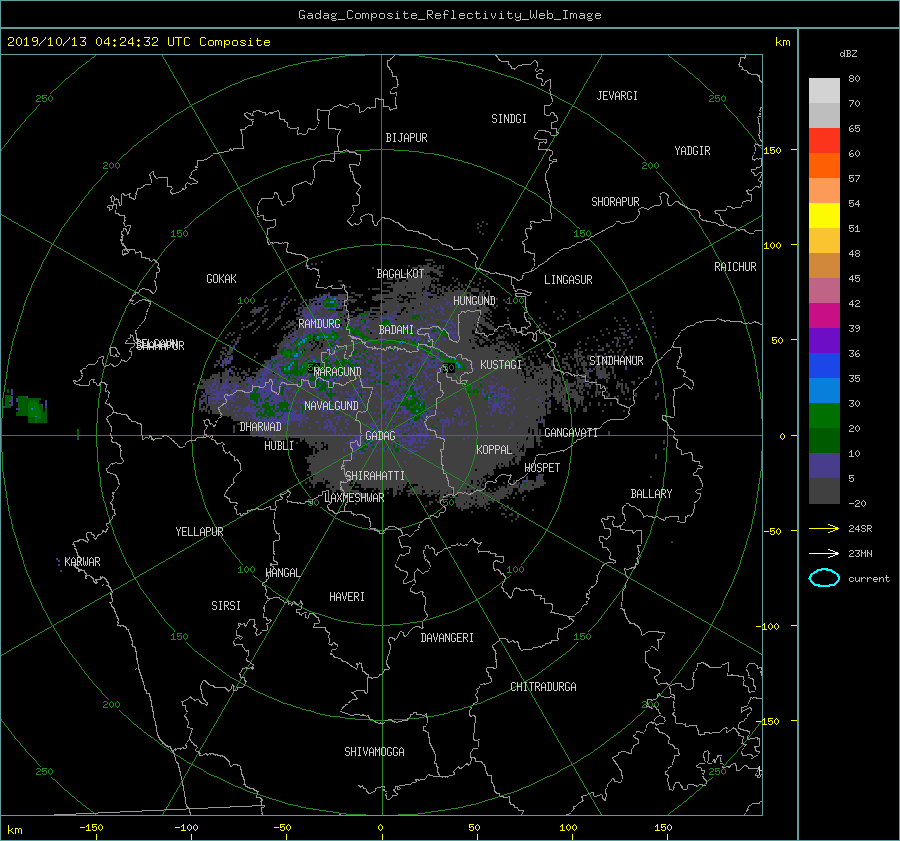Viewport: 900px width, 841px height.
Task: Click the cyan 'current' ellipse legend icon
Action: pos(824,578)
